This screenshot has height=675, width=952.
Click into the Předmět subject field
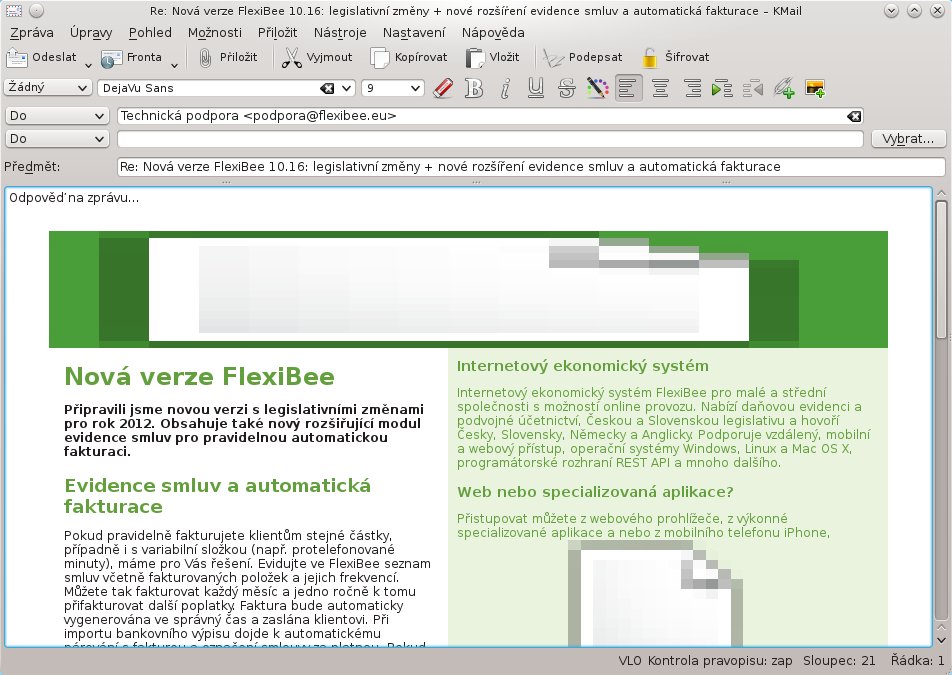(x=530, y=167)
